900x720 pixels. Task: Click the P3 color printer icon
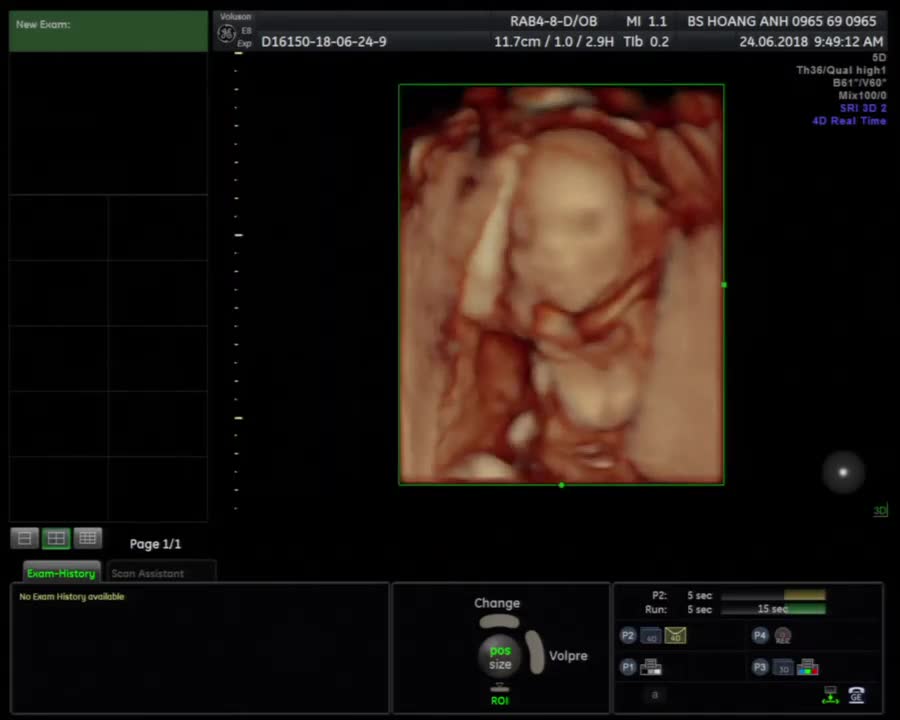[808, 667]
